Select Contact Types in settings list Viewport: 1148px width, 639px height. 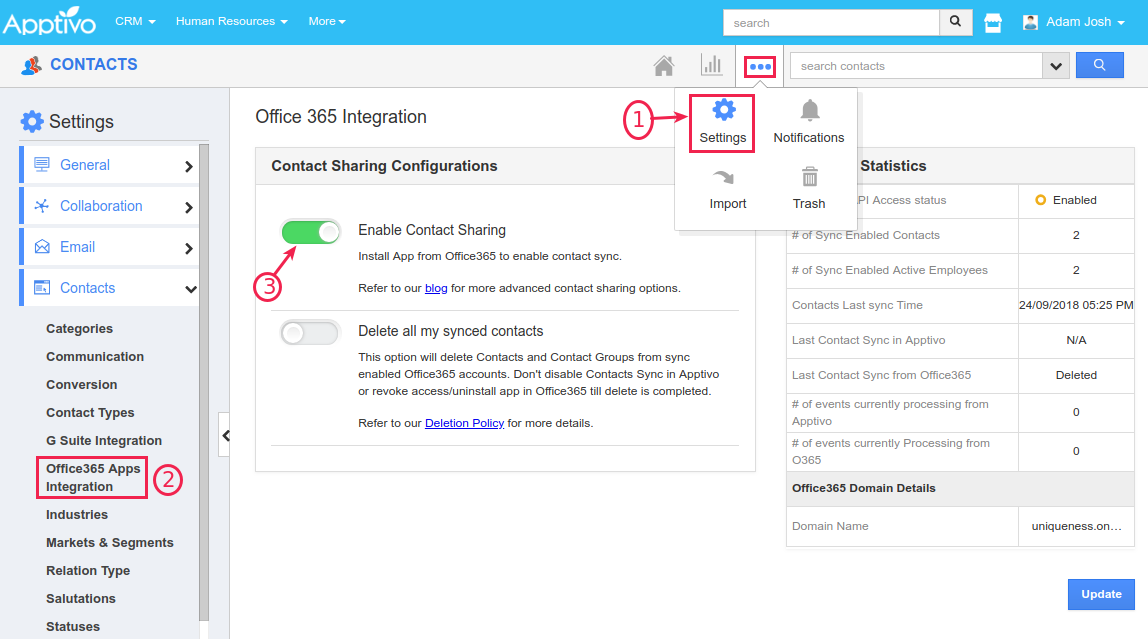(90, 413)
